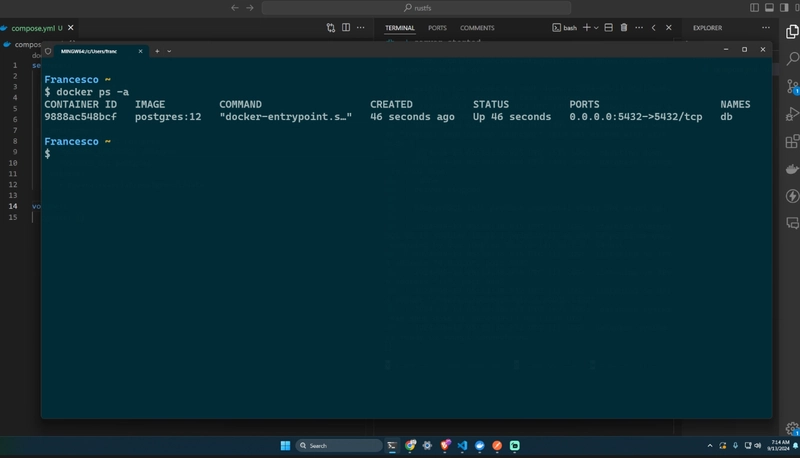The image size is (800, 458).
Task: Click the EXPLORER panel header
Action: tap(707, 28)
